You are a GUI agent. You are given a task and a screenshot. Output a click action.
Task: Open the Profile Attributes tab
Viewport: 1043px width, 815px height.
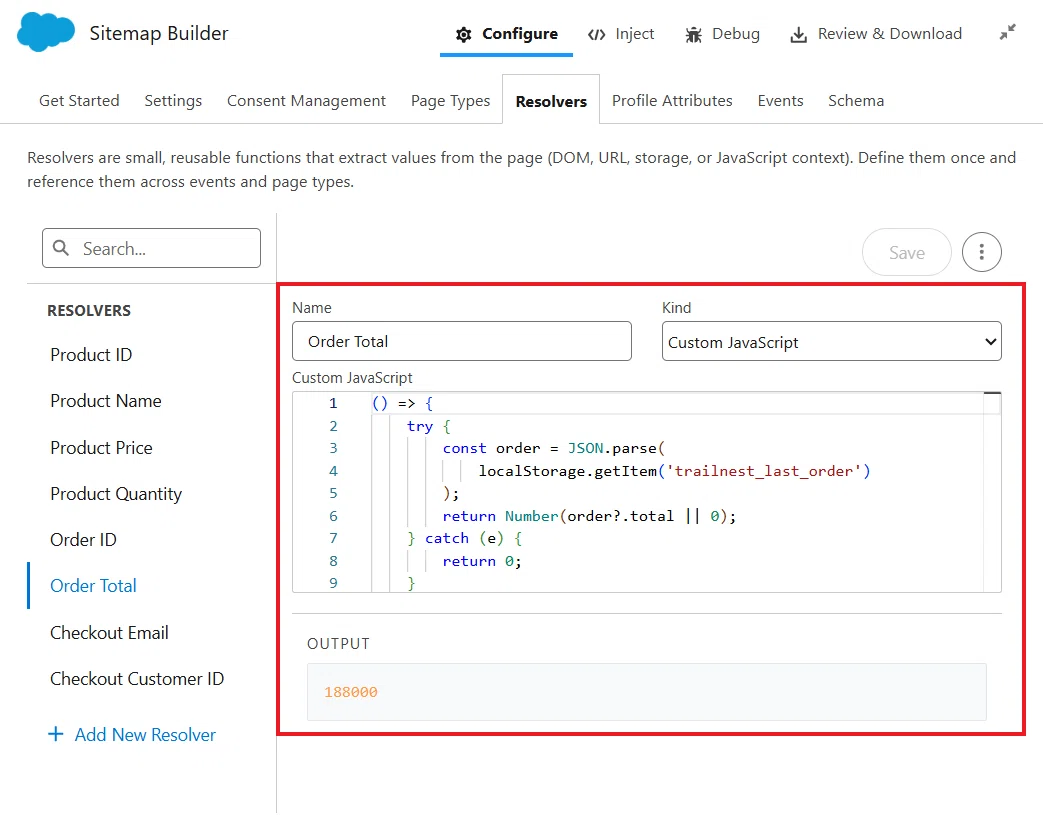(672, 100)
